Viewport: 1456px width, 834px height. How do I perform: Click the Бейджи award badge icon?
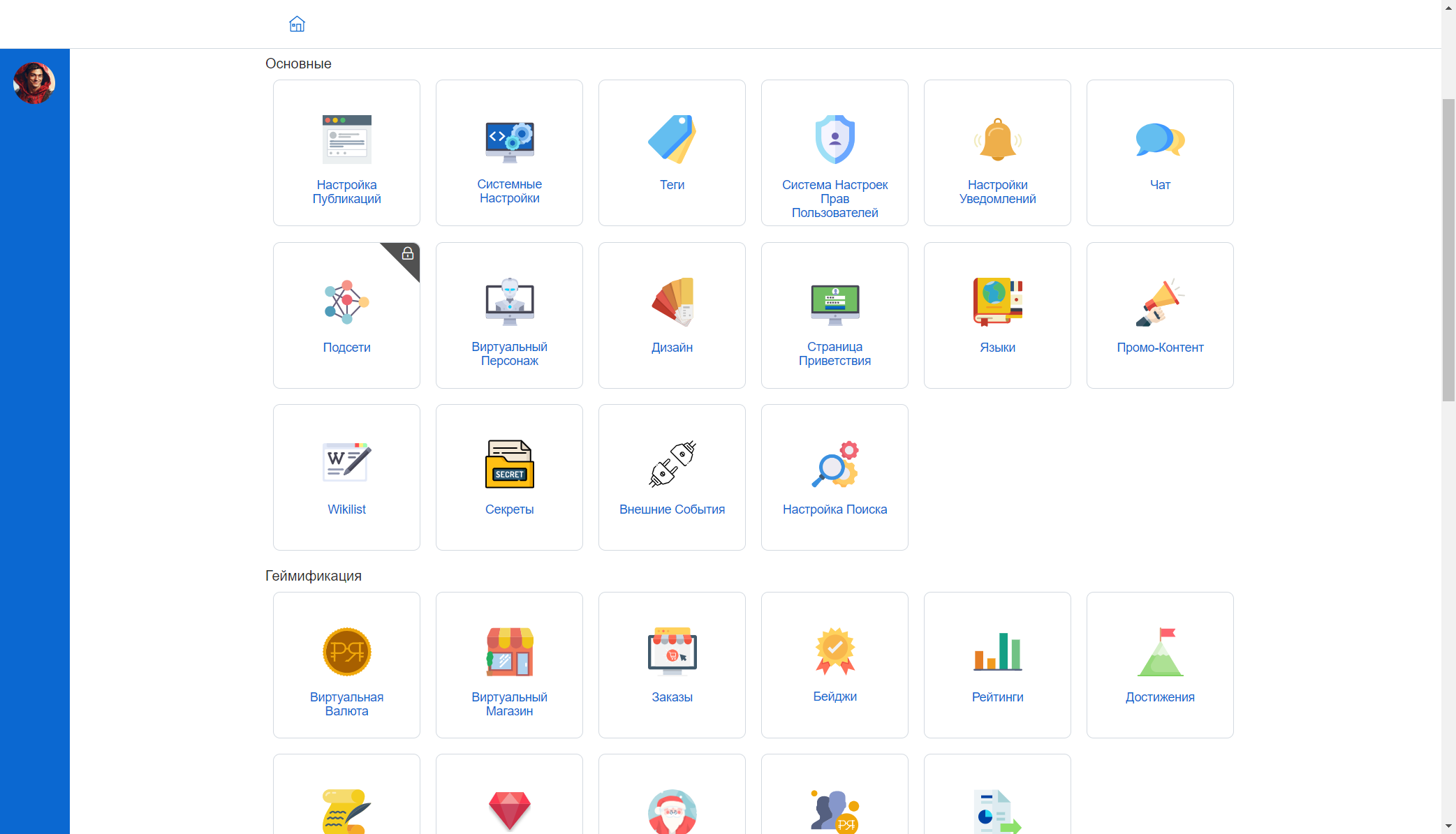click(x=834, y=652)
